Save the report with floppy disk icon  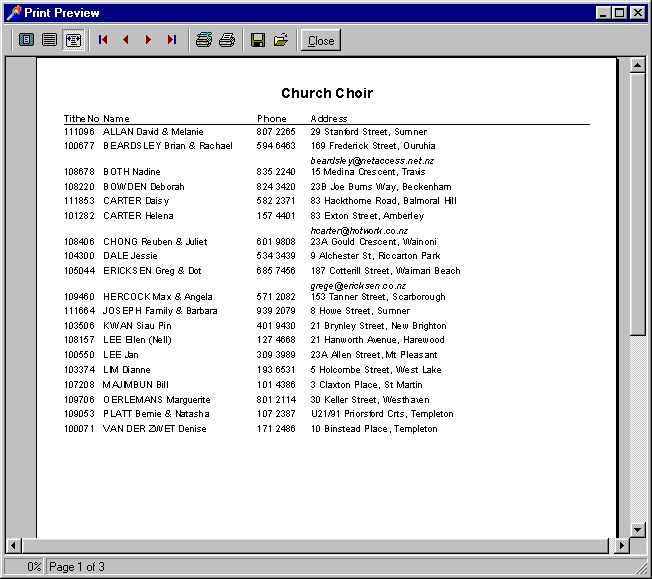pos(258,40)
